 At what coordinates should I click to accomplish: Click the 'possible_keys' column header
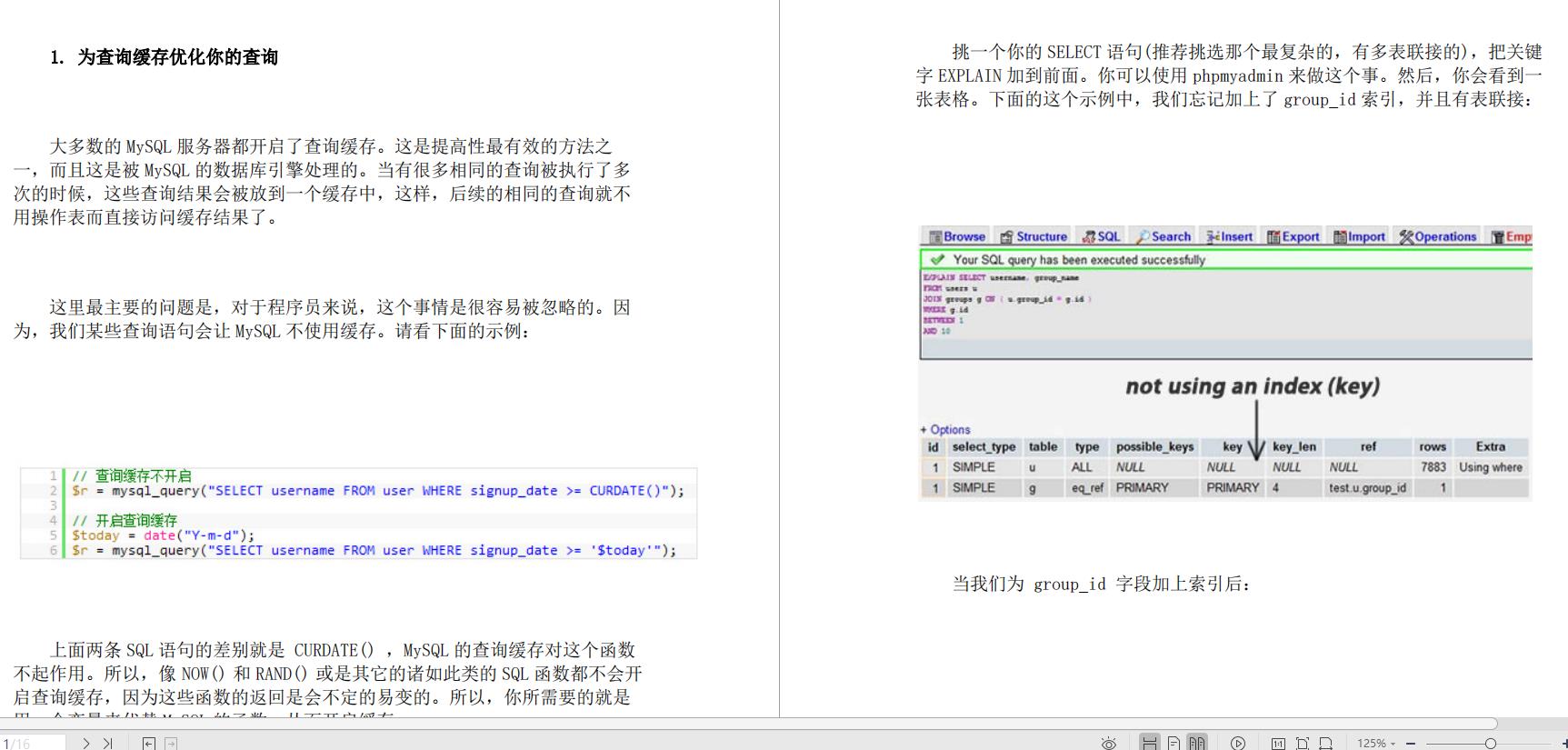point(1154,446)
